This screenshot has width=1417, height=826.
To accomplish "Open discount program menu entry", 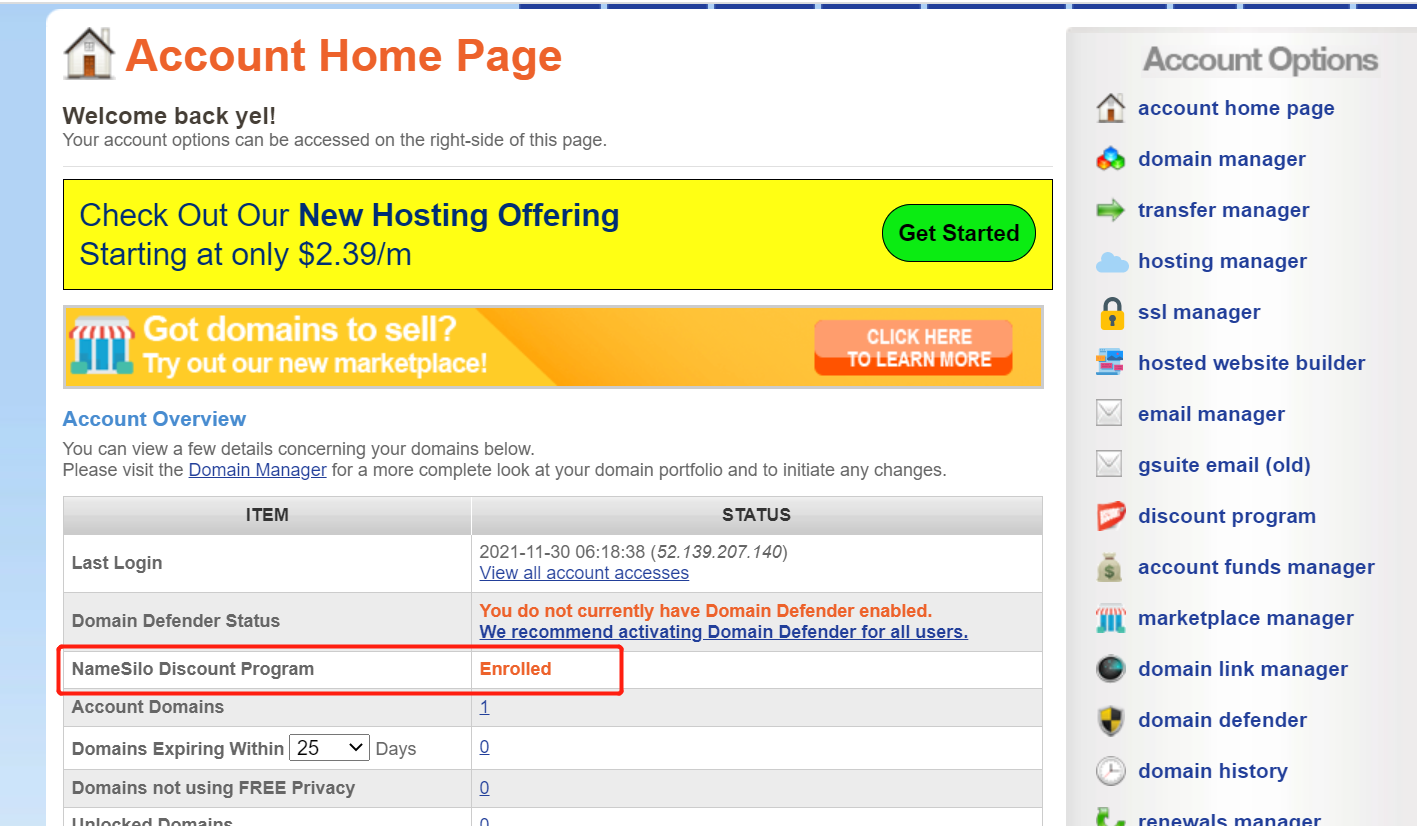I will 1227,516.
